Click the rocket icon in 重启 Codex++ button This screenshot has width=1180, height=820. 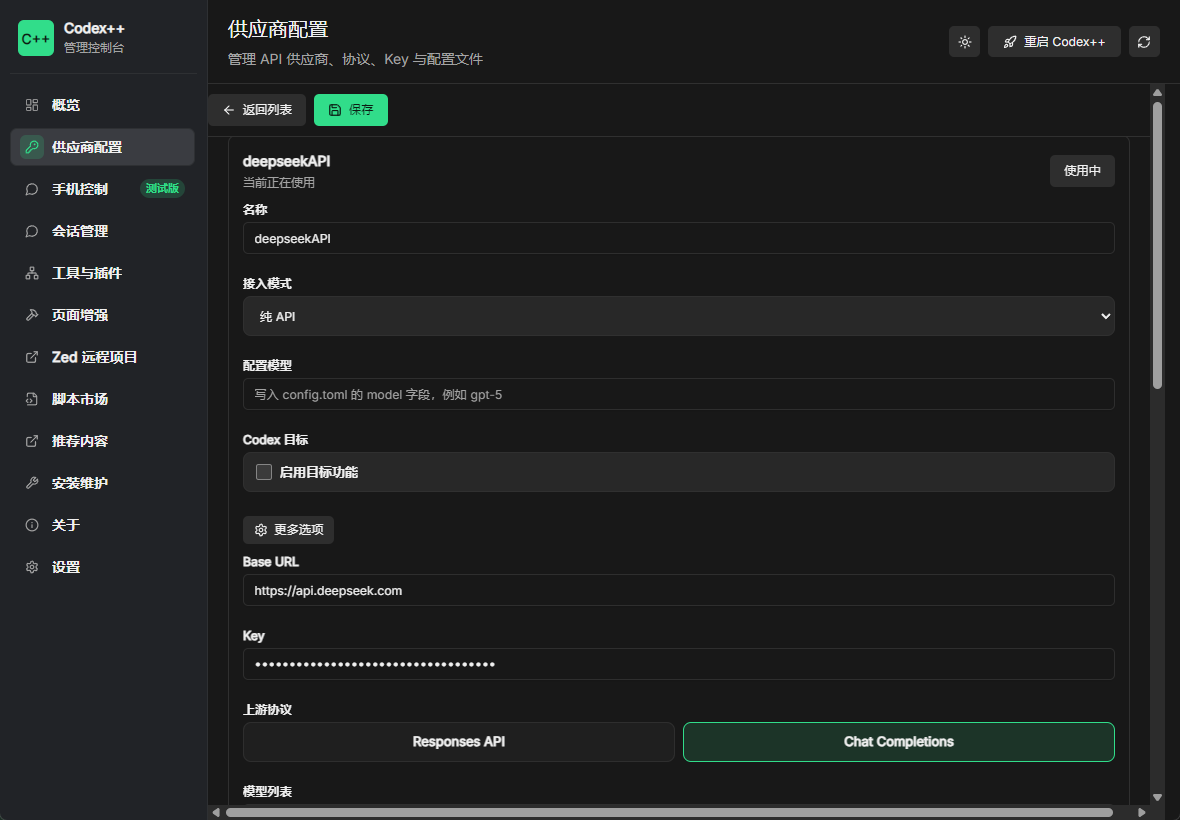1010,42
